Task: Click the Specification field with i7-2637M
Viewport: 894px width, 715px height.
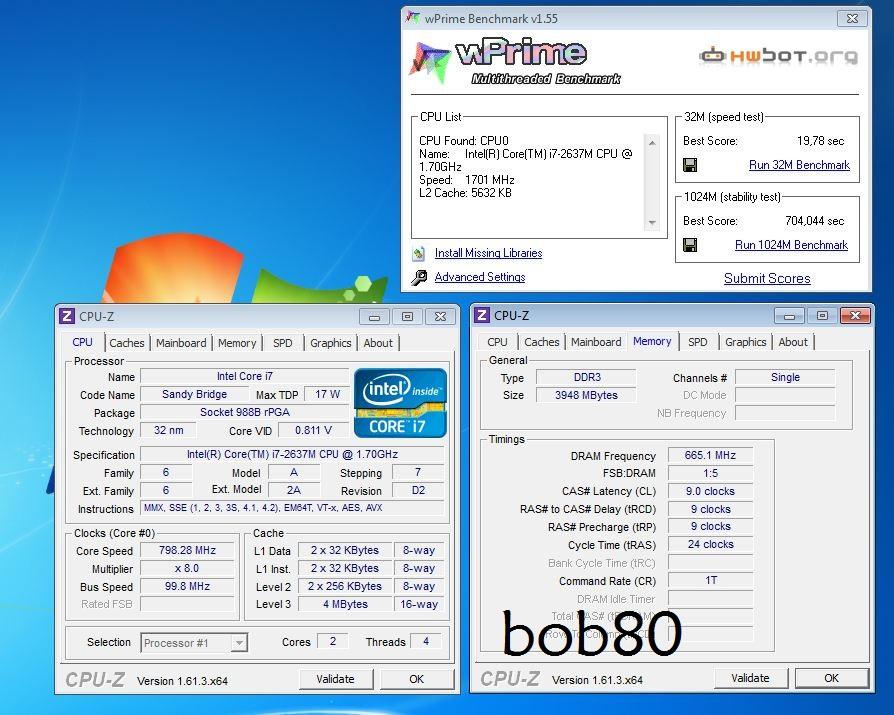Action: [x=292, y=454]
